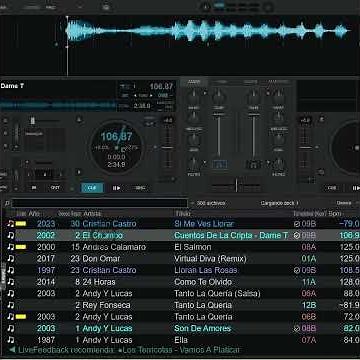Select the artist 24 Horas
The width and height of the screenshot is (360, 360).
click(x=99, y=282)
